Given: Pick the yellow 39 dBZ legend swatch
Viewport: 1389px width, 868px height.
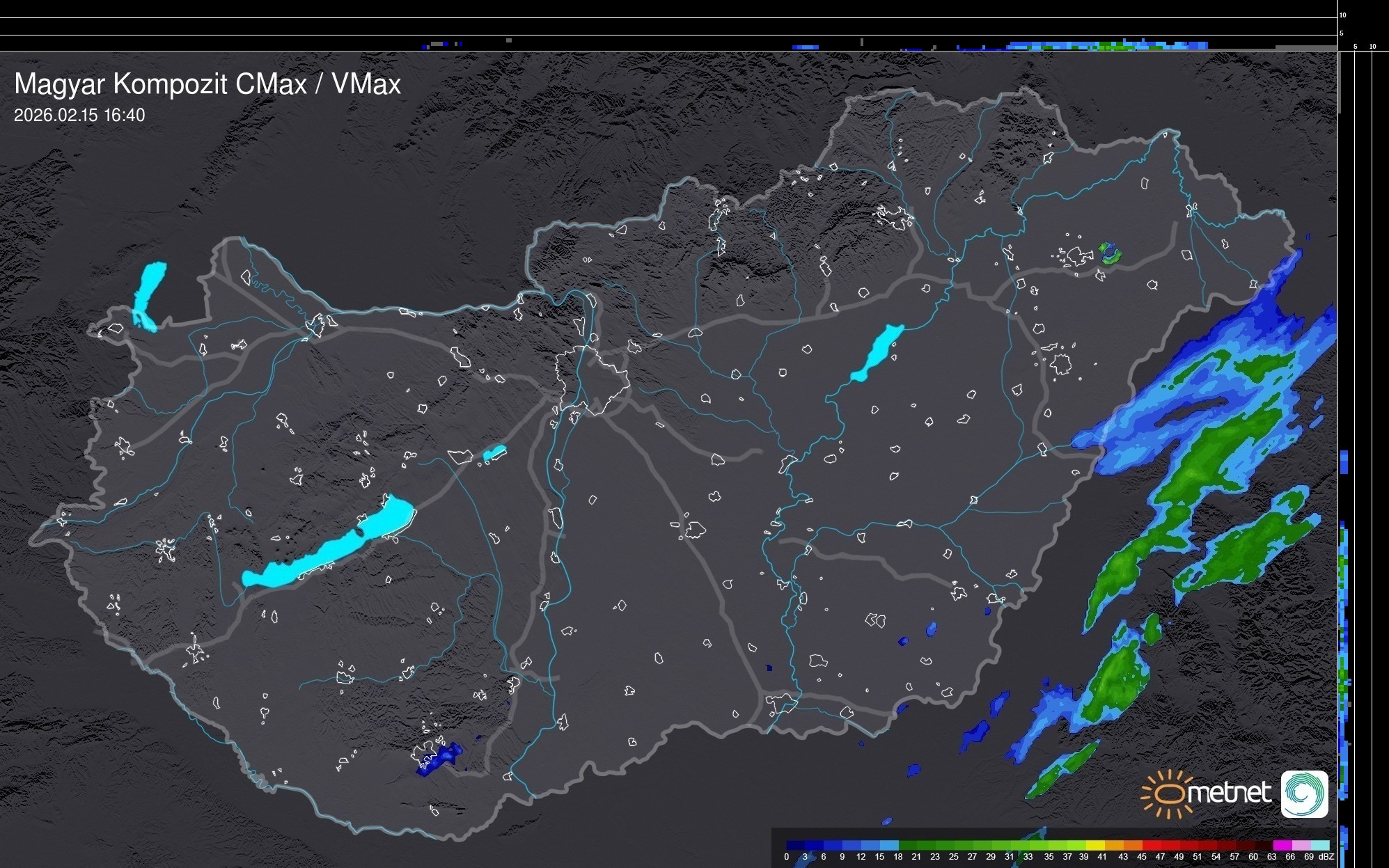Looking at the screenshot, I should pos(1094,845).
